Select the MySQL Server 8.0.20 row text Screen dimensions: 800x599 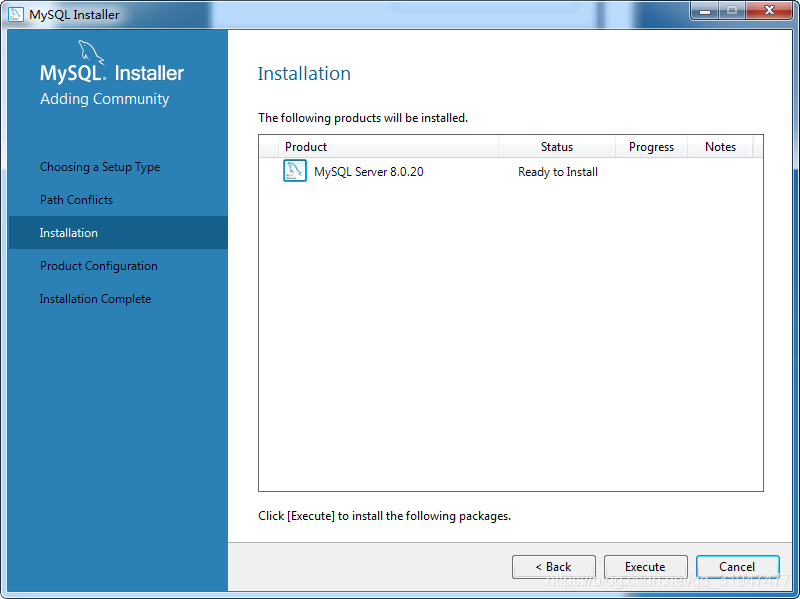pyautogui.click(x=369, y=172)
